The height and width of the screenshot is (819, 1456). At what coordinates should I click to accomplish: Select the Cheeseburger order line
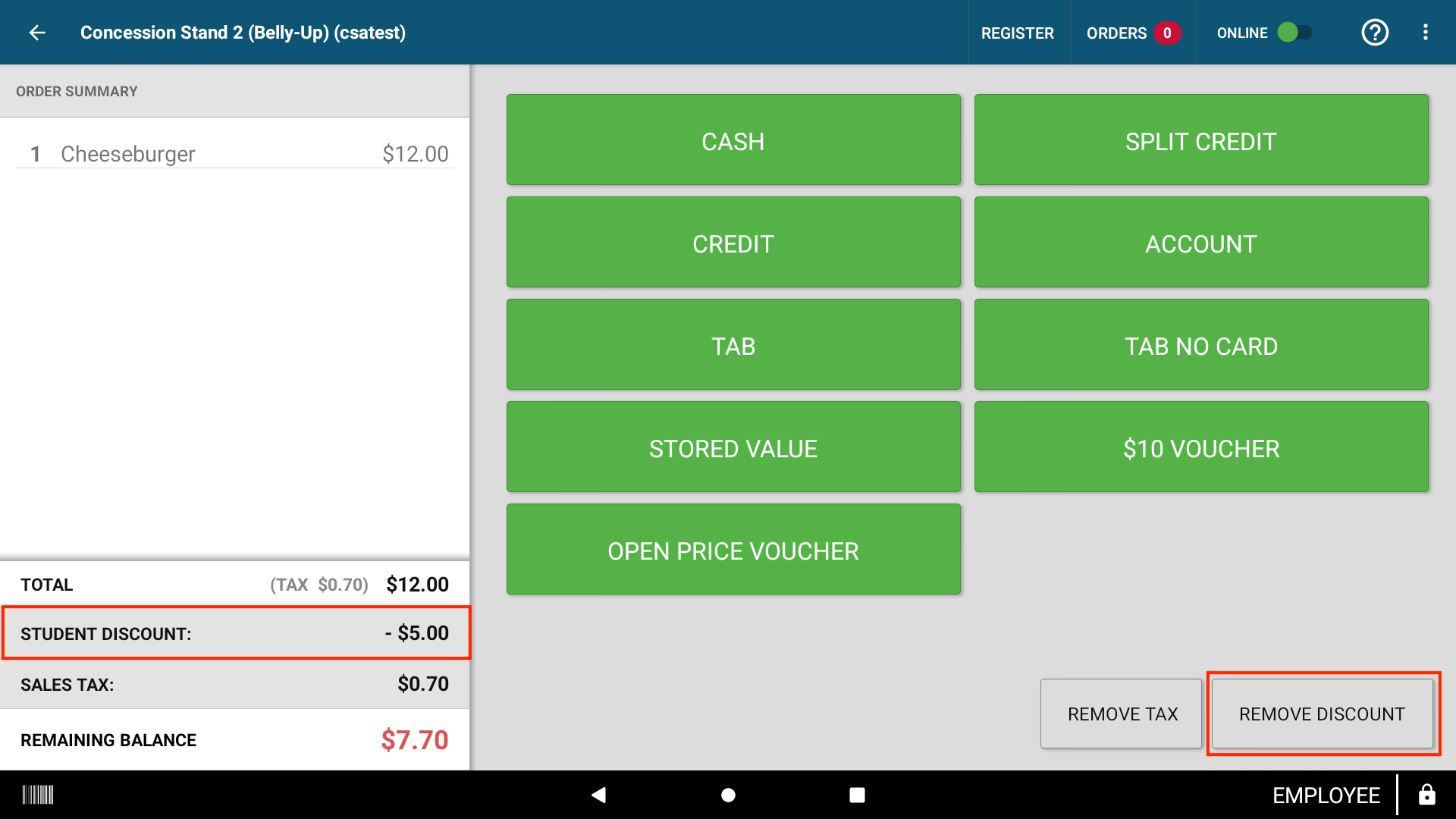[x=234, y=154]
